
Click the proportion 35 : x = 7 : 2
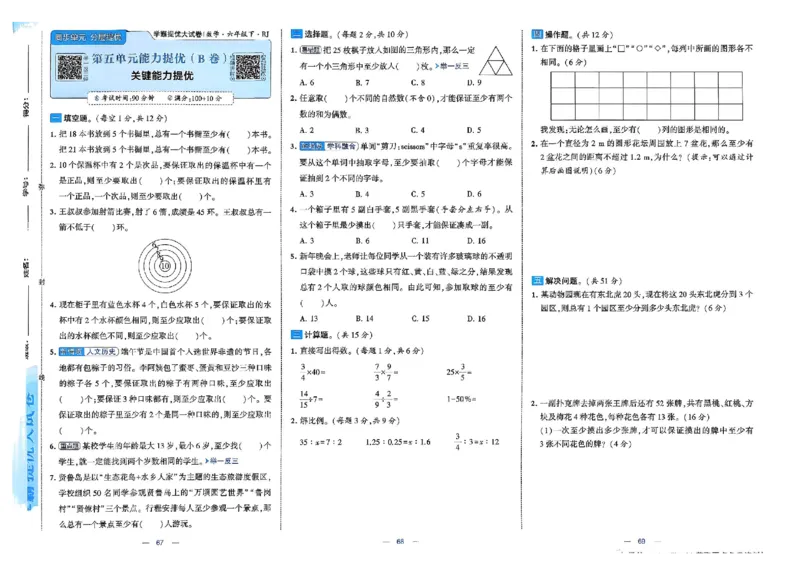(320, 442)
